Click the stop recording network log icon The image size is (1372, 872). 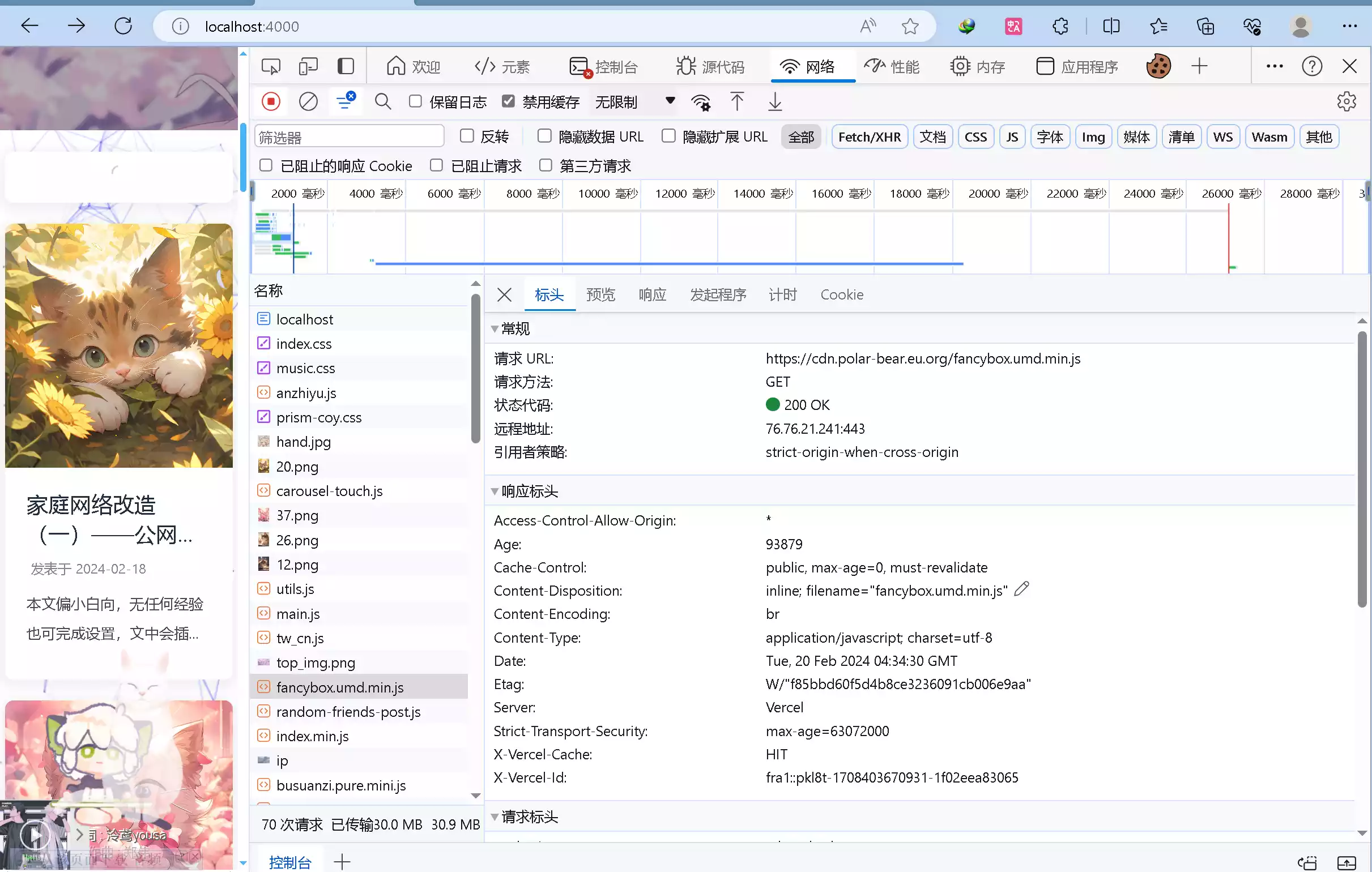pyautogui.click(x=271, y=102)
